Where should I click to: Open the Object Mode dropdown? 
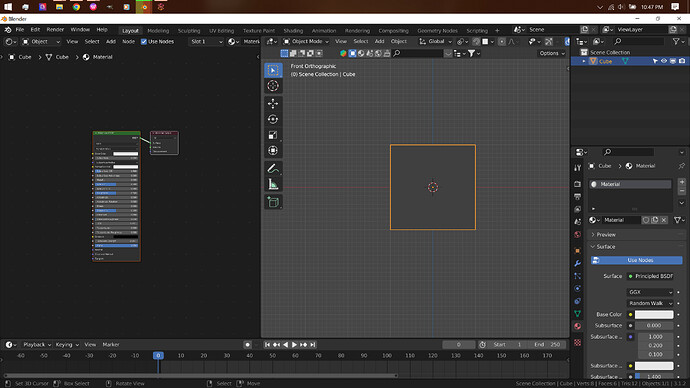306,41
